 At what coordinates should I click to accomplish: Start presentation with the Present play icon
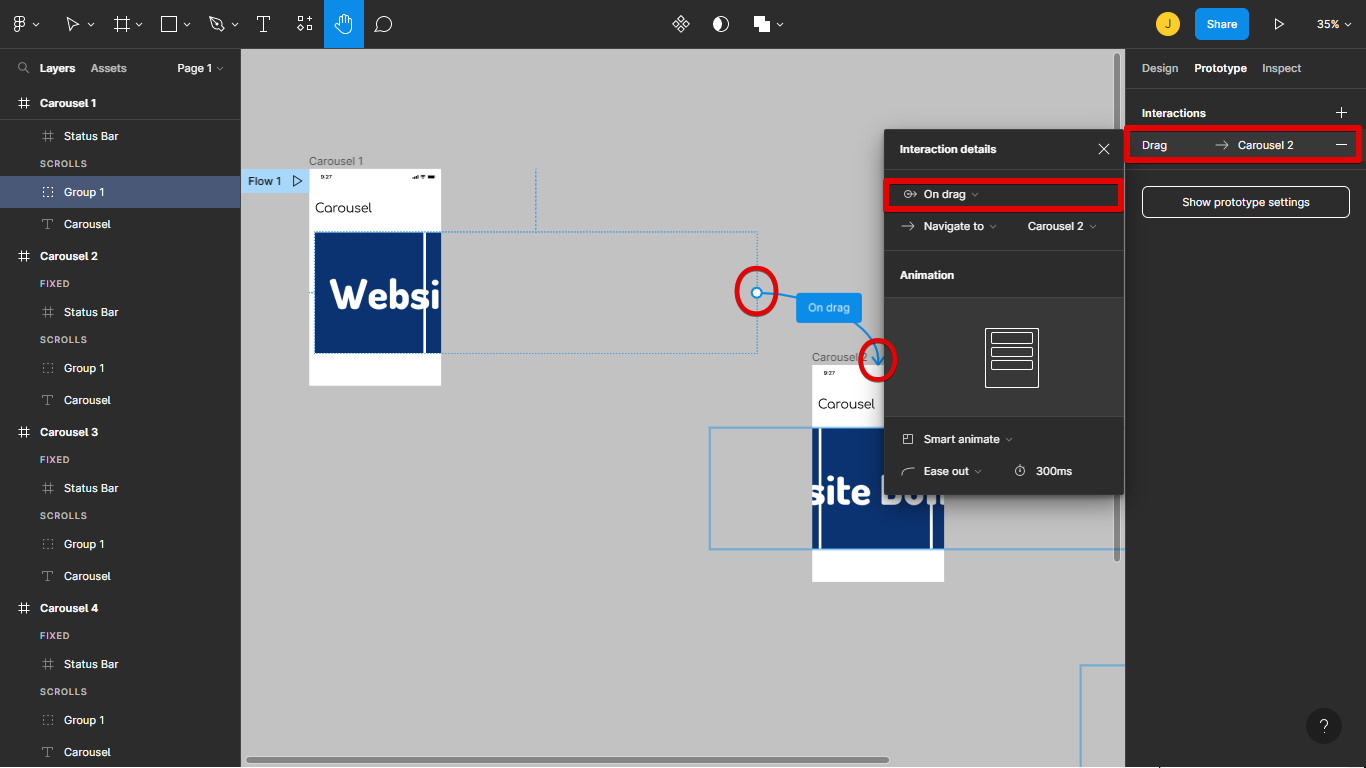click(x=1279, y=23)
